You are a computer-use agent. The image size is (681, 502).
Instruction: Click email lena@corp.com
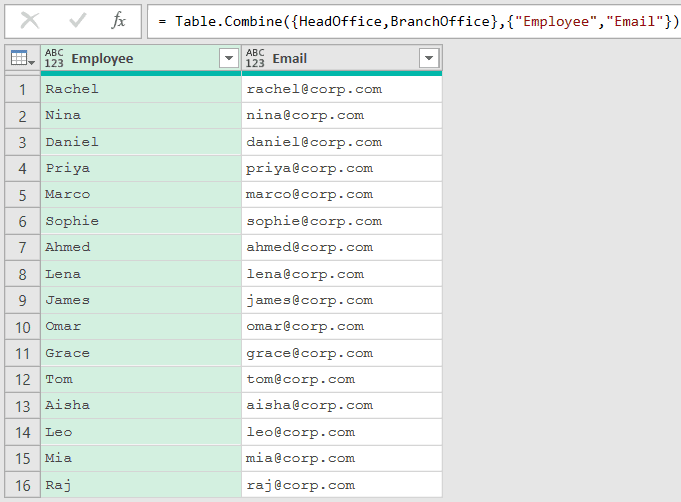[x=305, y=274]
